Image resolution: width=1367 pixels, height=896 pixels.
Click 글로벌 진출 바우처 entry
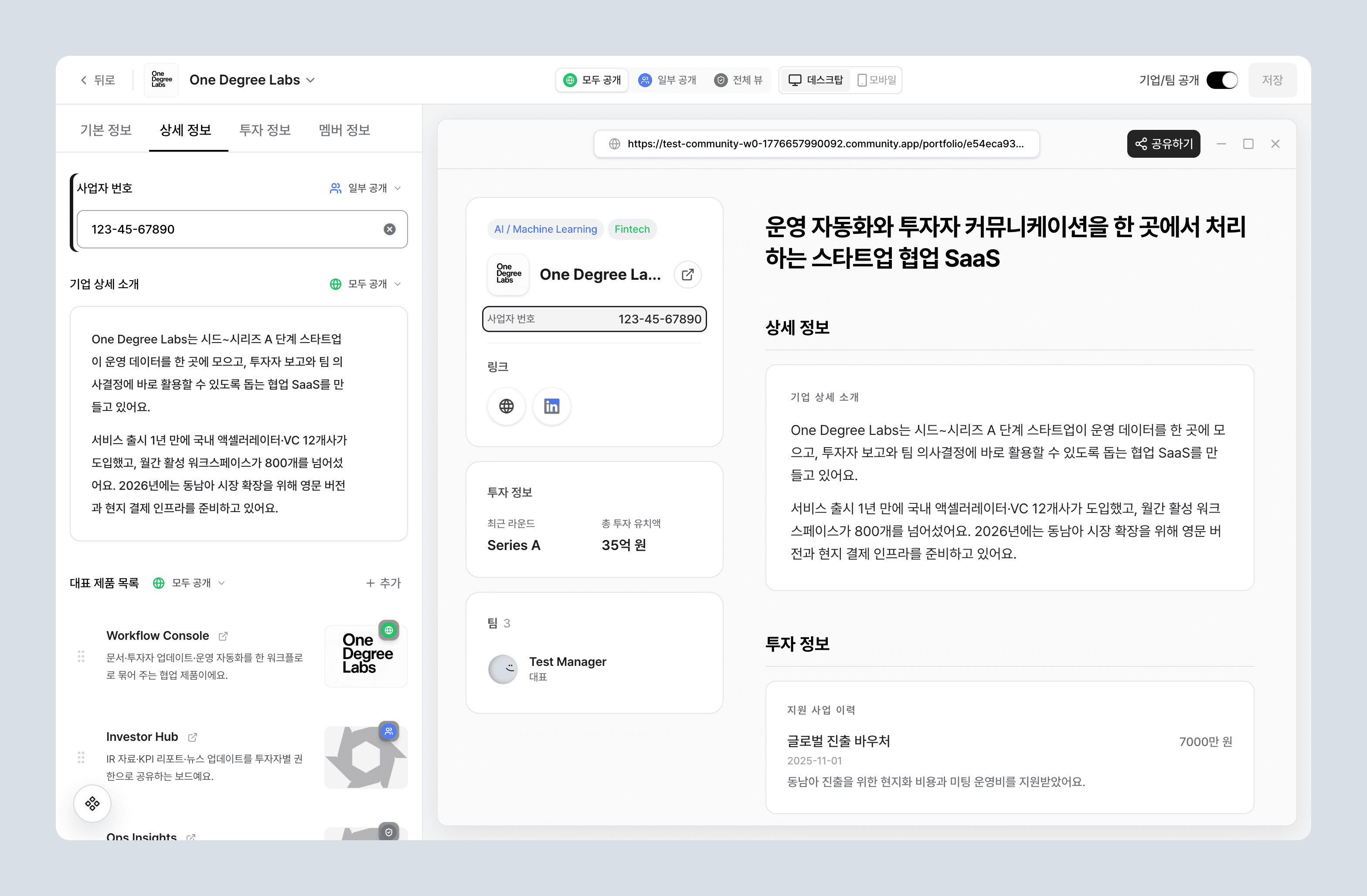click(x=838, y=741)
